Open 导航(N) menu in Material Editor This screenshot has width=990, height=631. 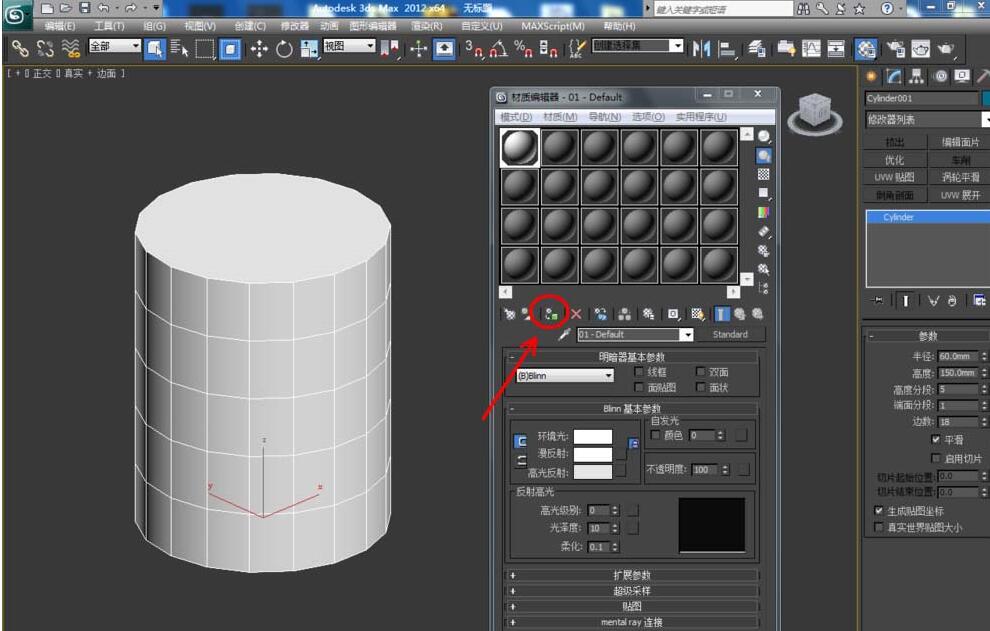pos(605,117)
